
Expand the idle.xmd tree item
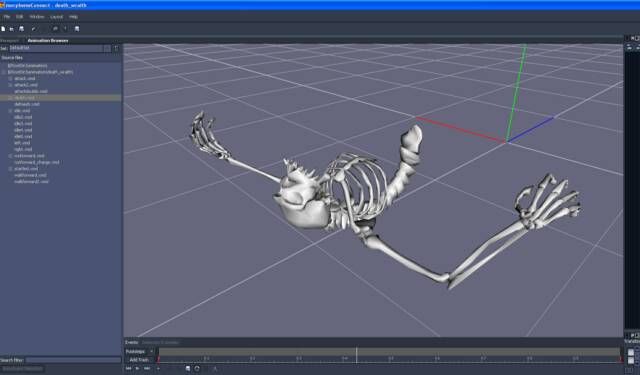[10, 111]
